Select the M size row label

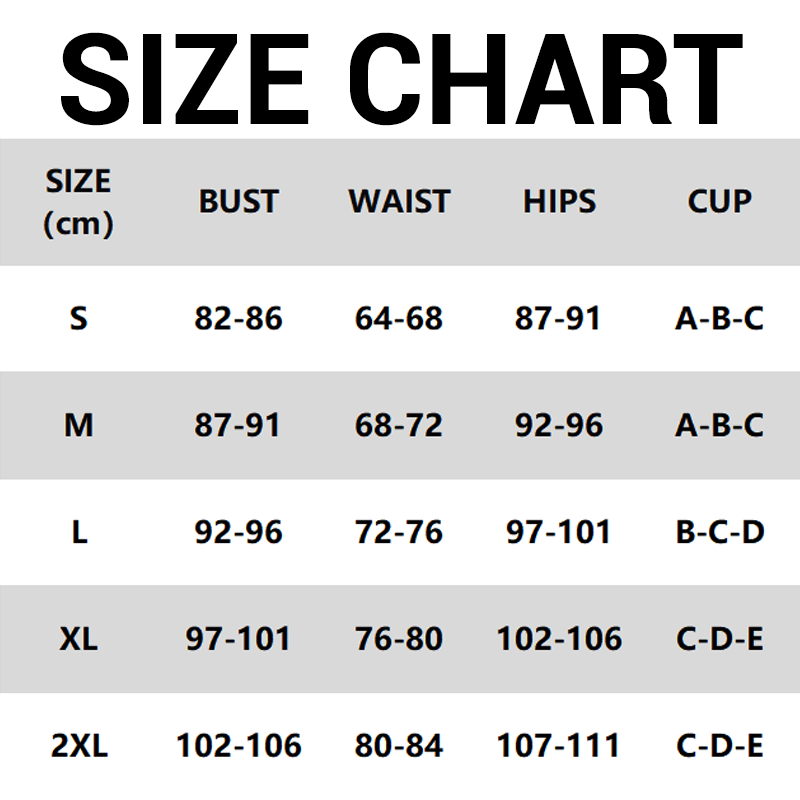(79, 426)
